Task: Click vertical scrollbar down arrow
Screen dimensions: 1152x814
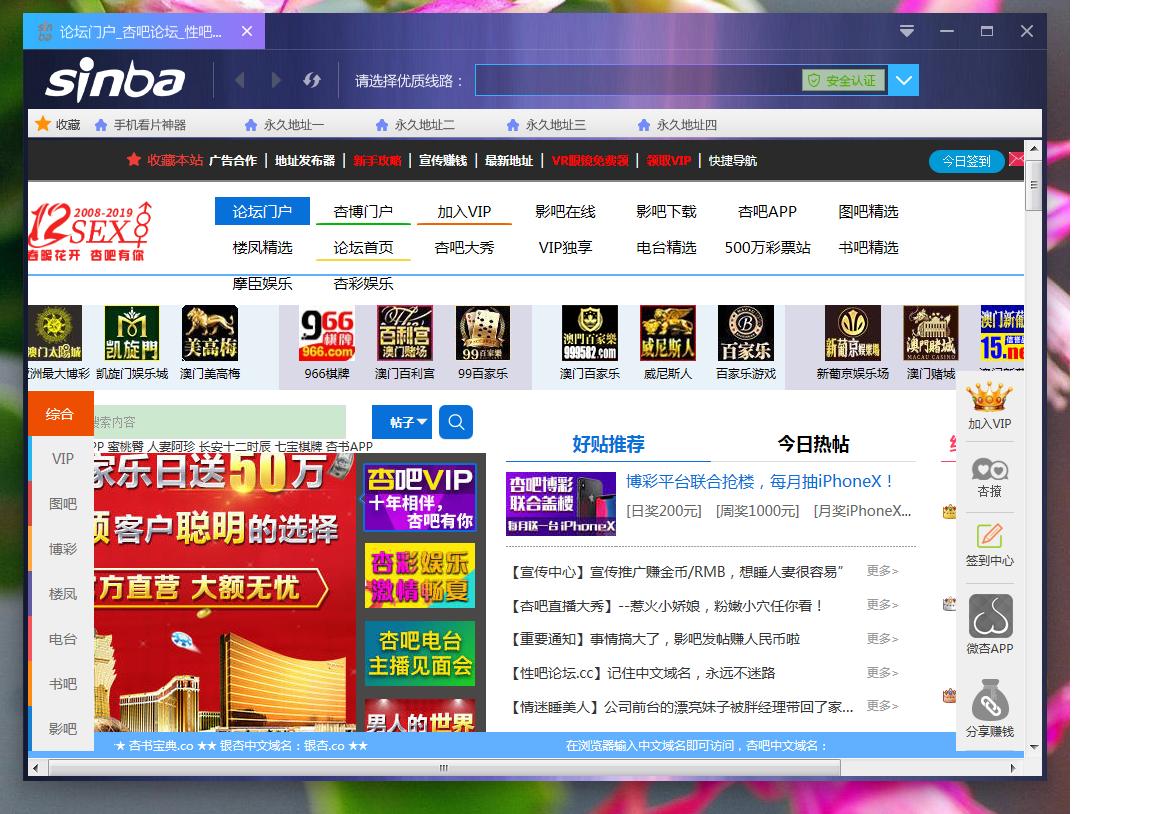Action: [1034, 746]
